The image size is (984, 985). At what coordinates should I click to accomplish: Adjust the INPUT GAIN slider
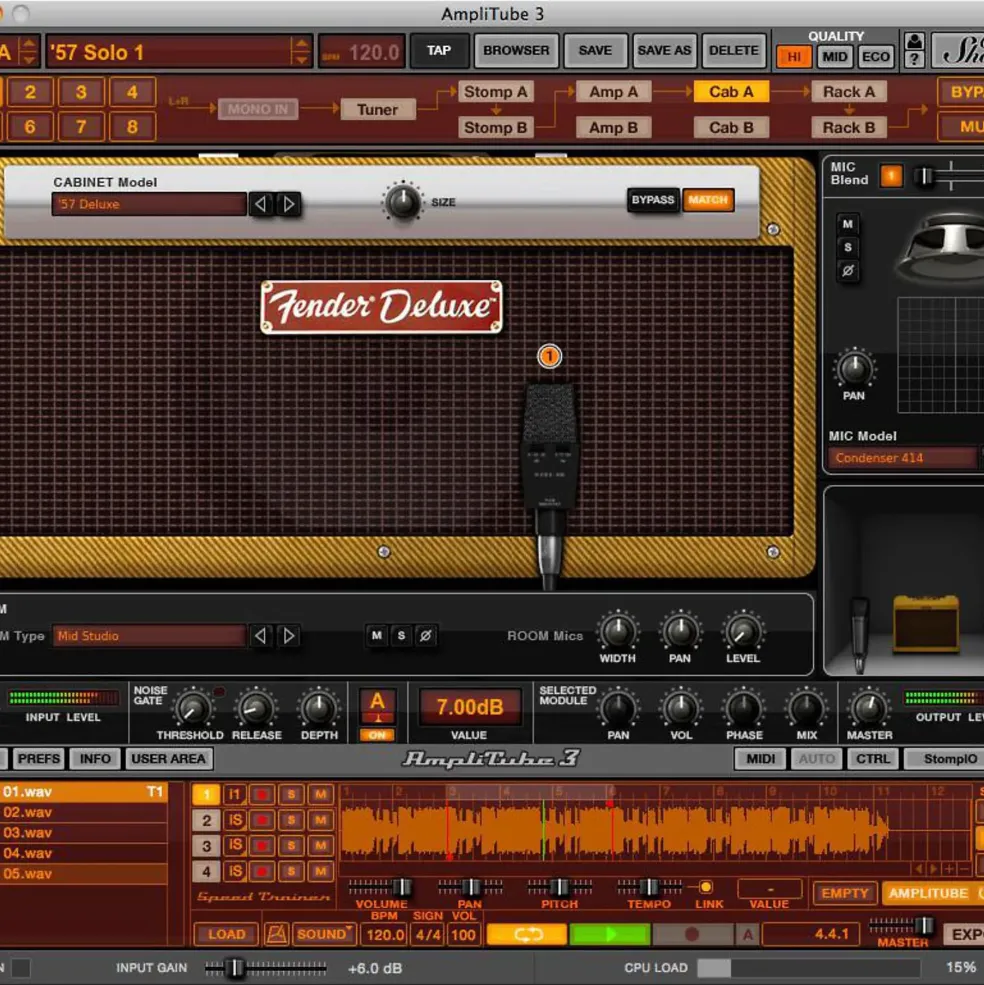265,968
